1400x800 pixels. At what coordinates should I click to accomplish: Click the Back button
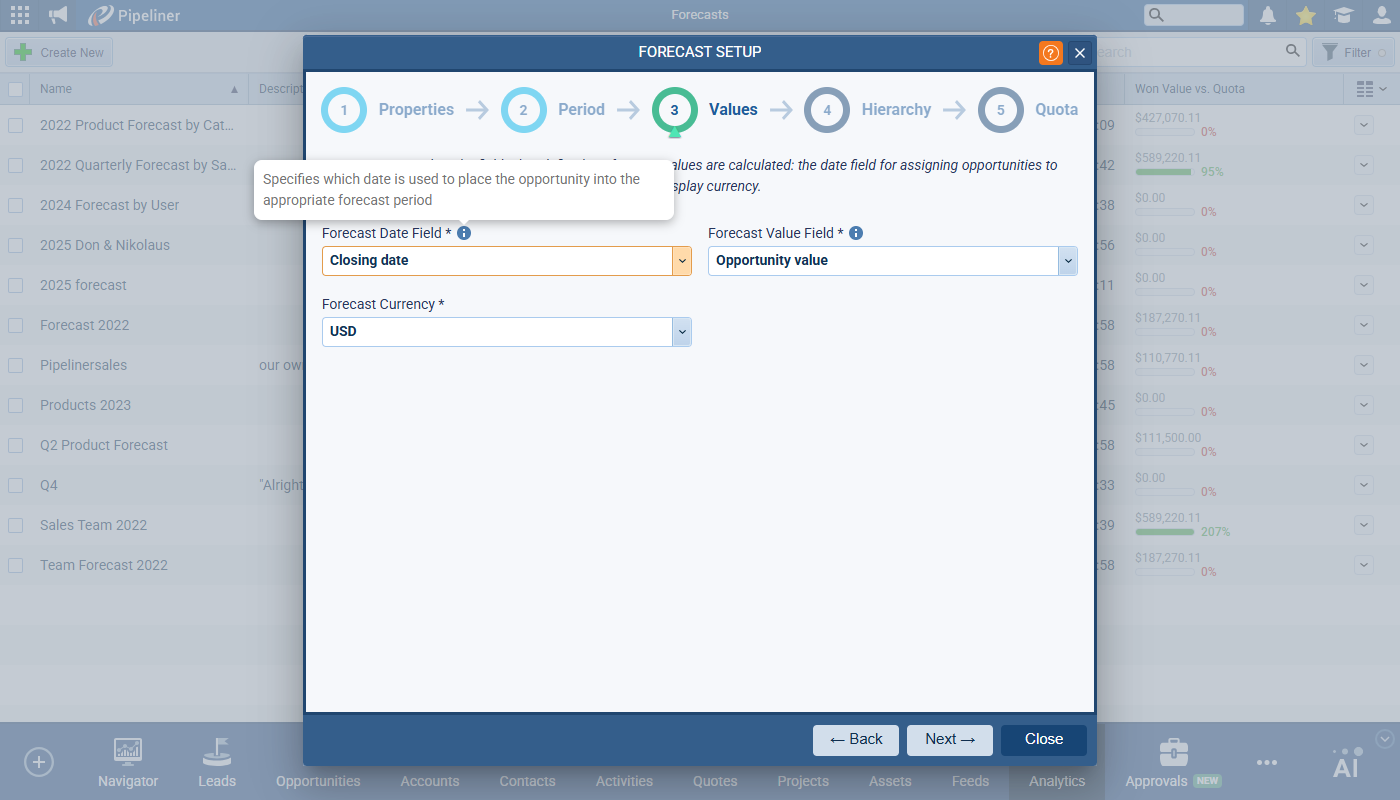(855, 740)
